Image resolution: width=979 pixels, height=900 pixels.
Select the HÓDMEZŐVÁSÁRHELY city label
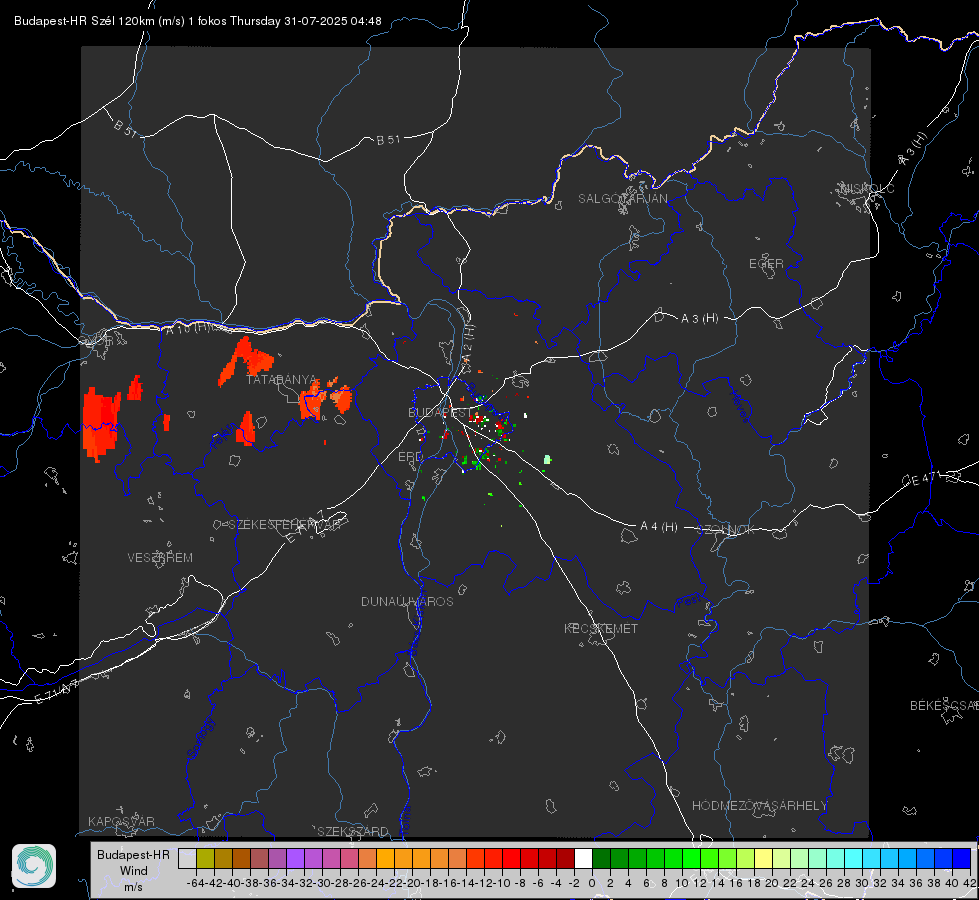tap(759, 806)
